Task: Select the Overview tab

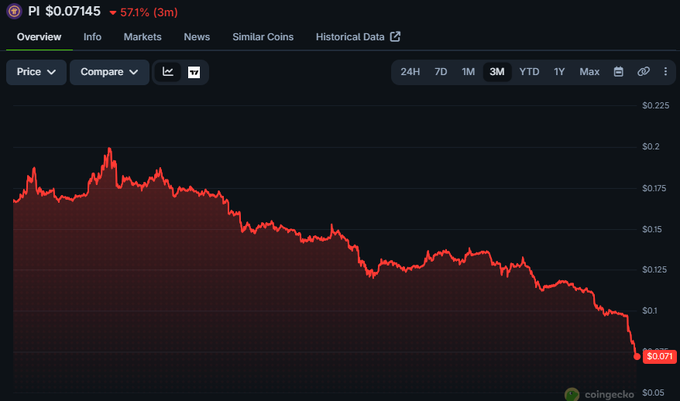Action: tap(39, 37)
